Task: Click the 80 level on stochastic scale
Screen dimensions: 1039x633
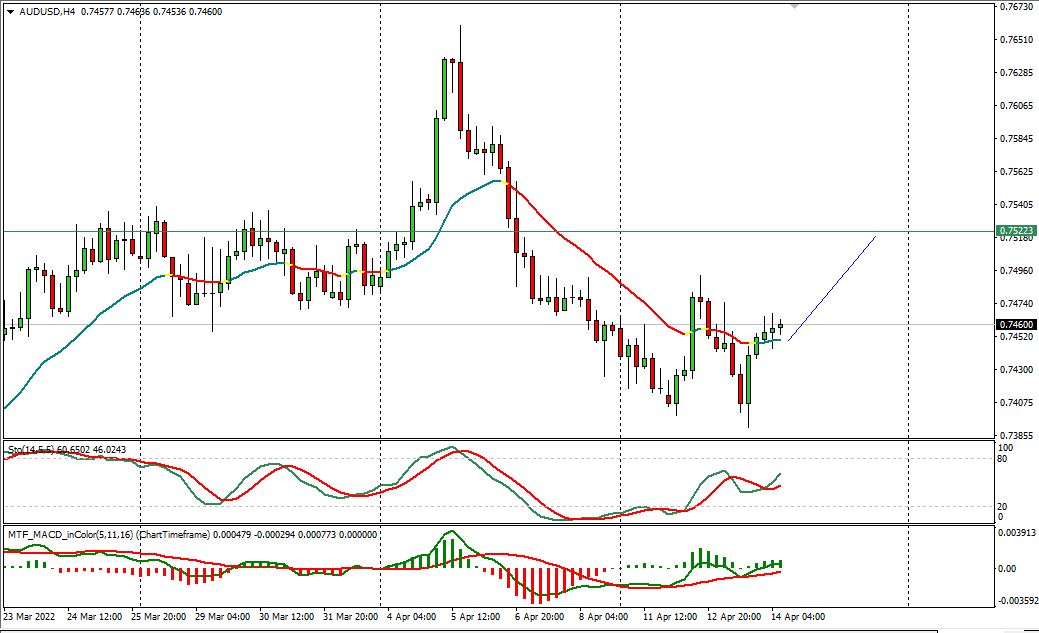Action: click(1003, 458)
